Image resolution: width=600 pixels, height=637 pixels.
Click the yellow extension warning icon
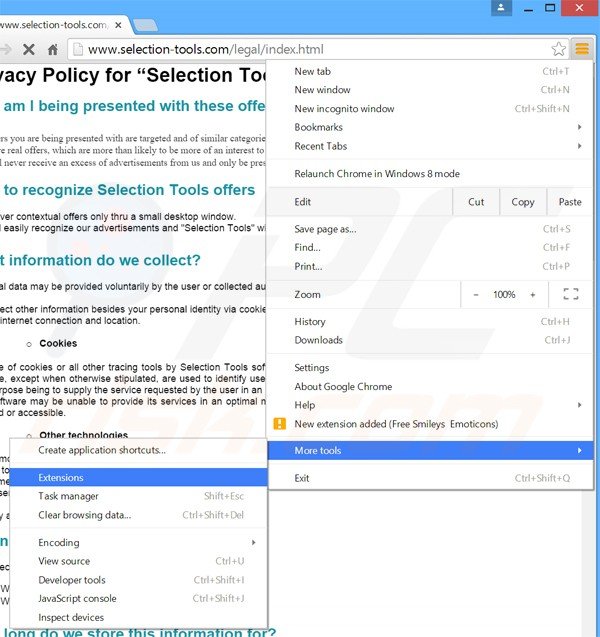tap(280, 424)
